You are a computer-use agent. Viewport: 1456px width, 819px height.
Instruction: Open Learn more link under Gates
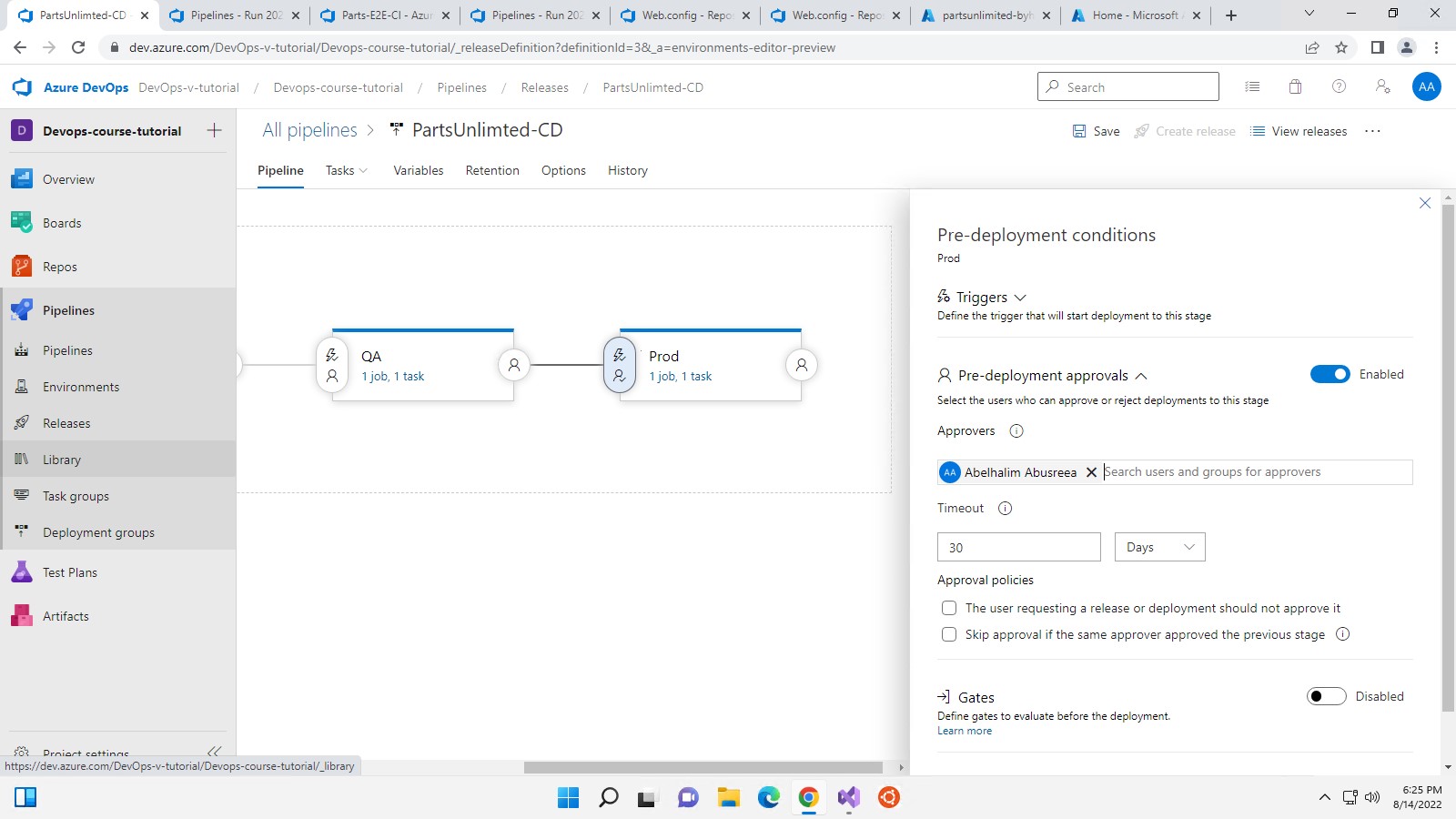pyautogui.click(x=965, y=731)
